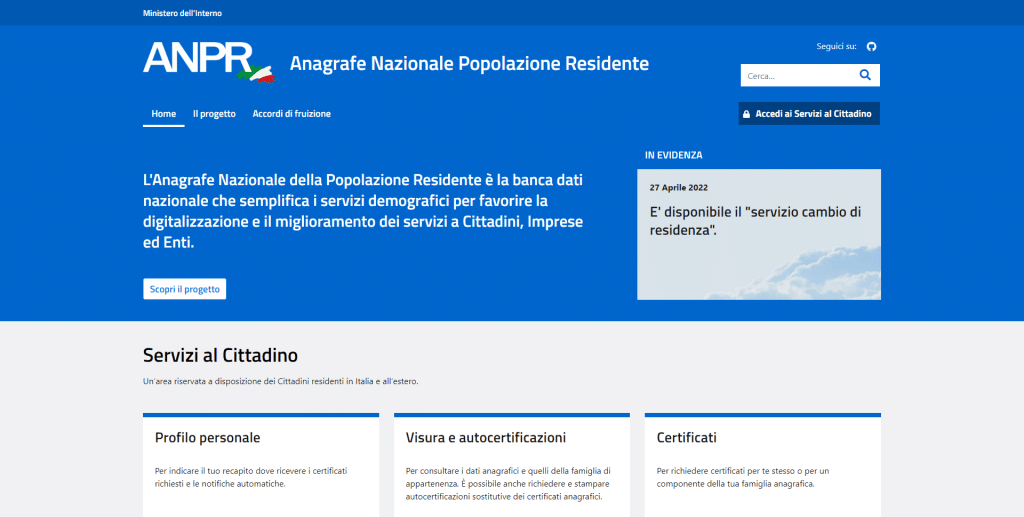Click the text about Cittadini residenti in Italia
Screen dimensions: 1024x517
coord(281,381)
